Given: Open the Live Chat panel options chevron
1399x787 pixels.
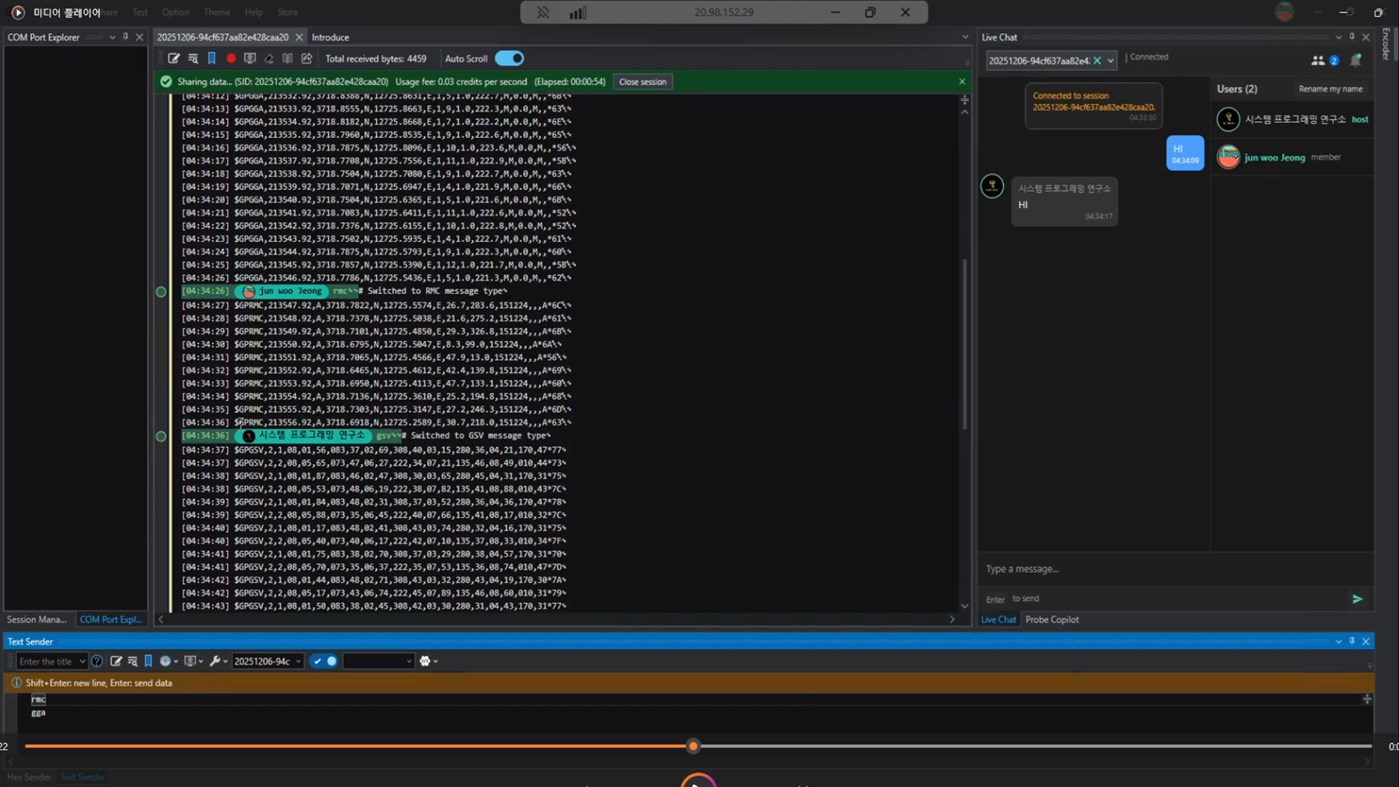Looking at the screenshot, I should point(1339,37).
